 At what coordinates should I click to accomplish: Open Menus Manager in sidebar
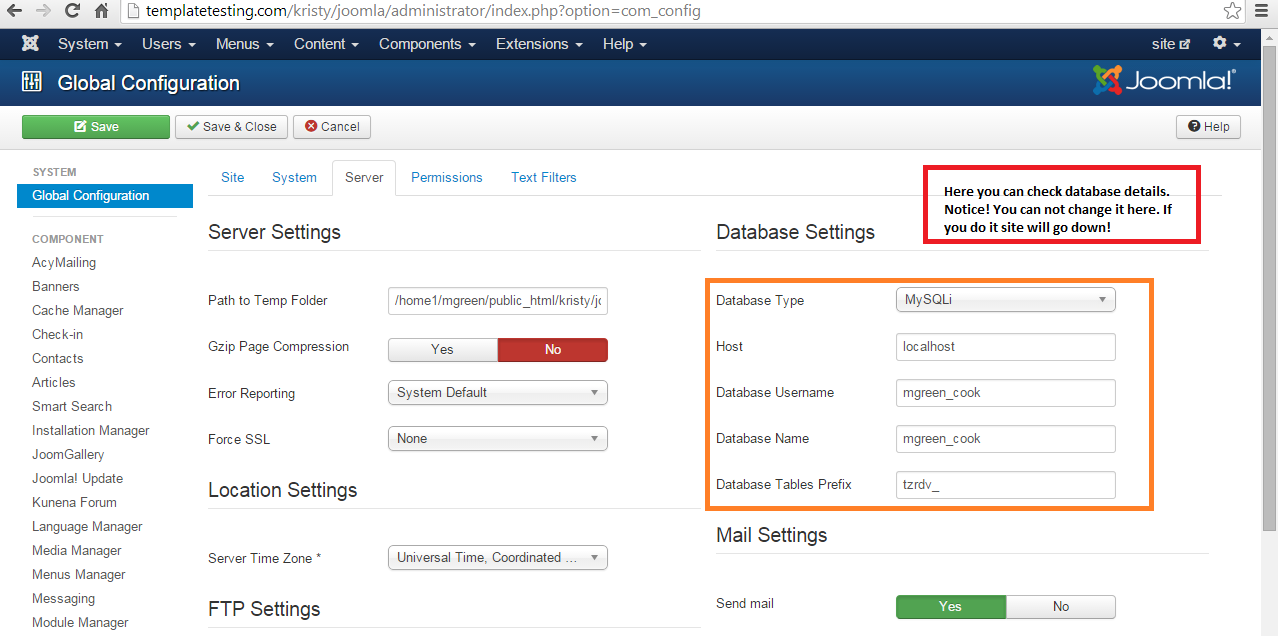(79, 574)
